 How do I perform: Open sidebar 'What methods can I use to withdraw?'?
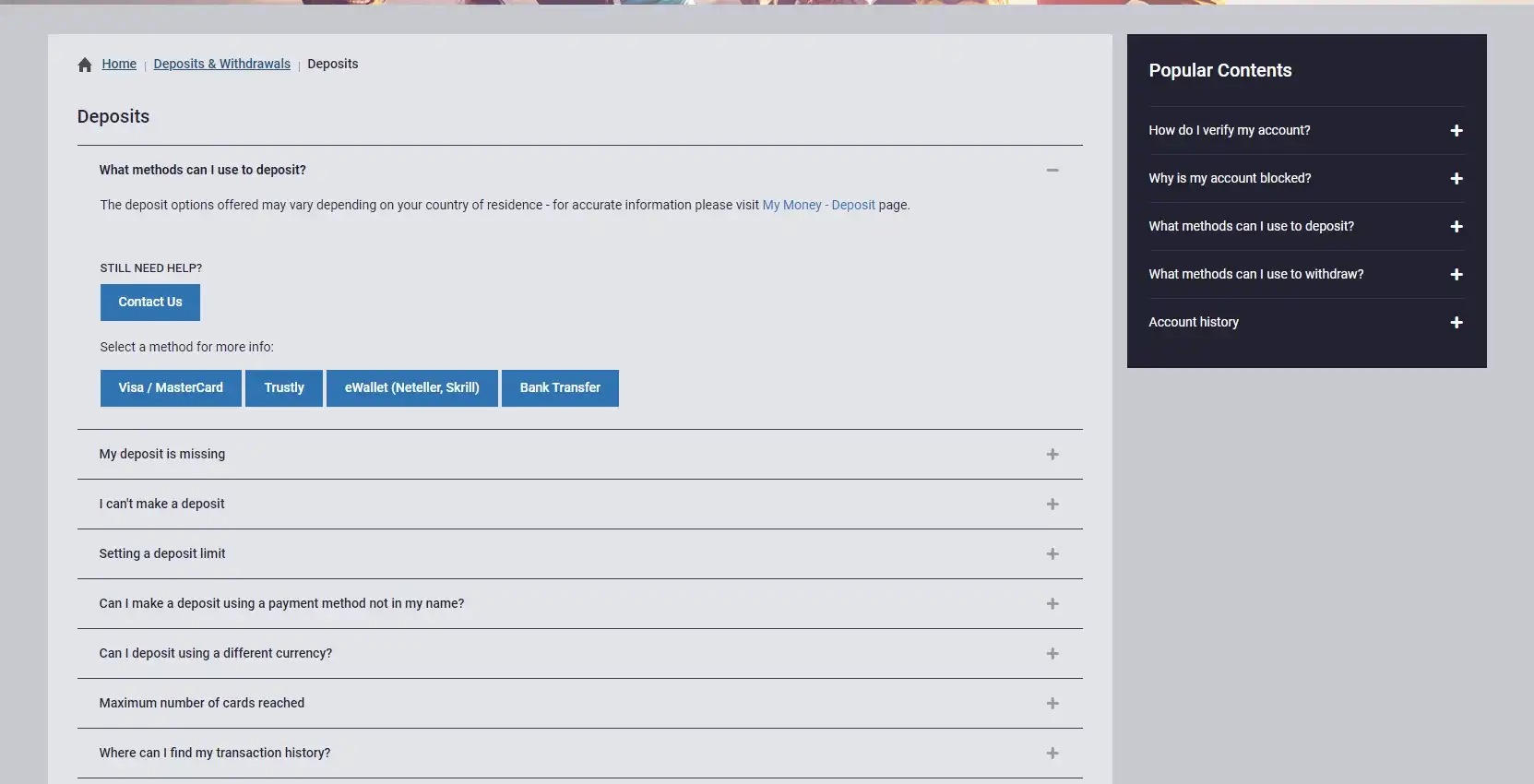click(1255, 274)
